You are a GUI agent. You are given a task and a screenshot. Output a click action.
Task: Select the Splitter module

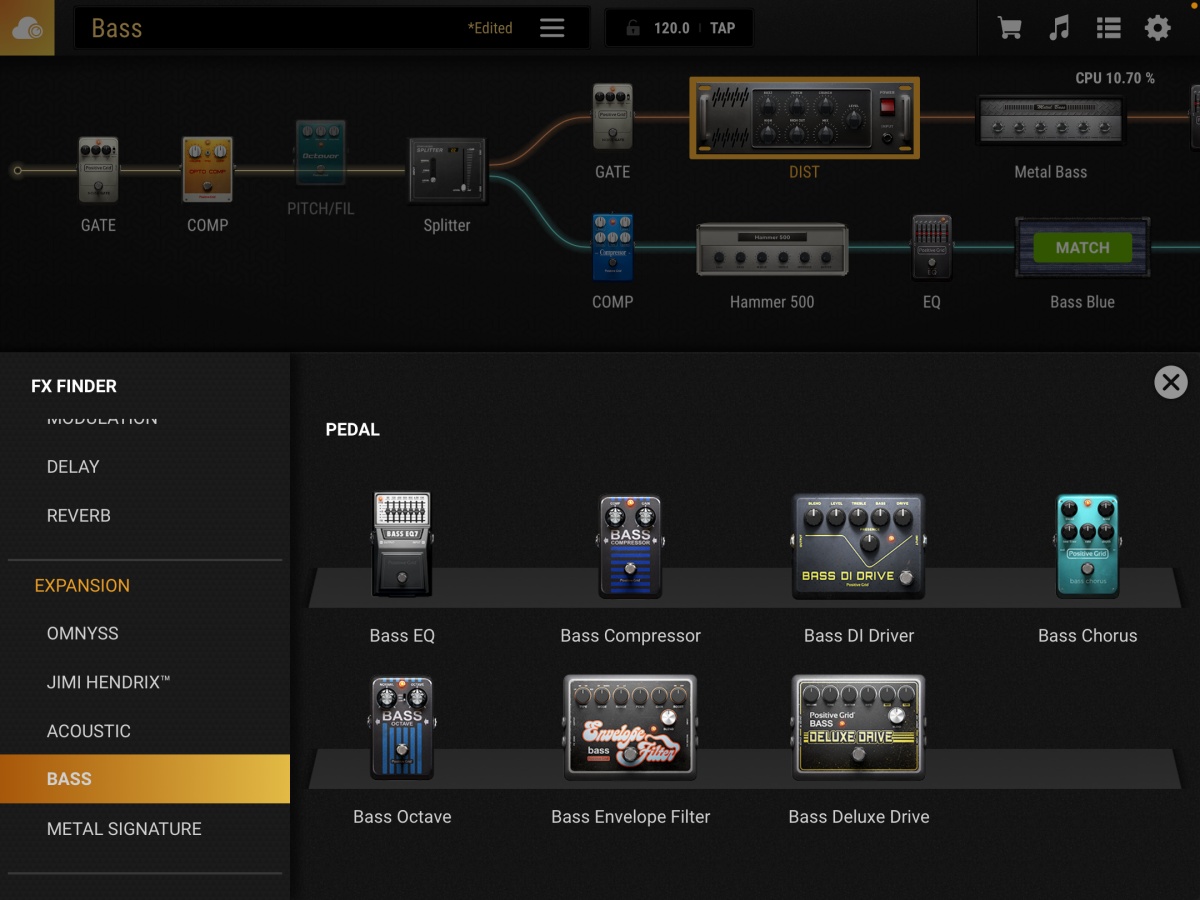pyautogui.click(x=447, y=170)
